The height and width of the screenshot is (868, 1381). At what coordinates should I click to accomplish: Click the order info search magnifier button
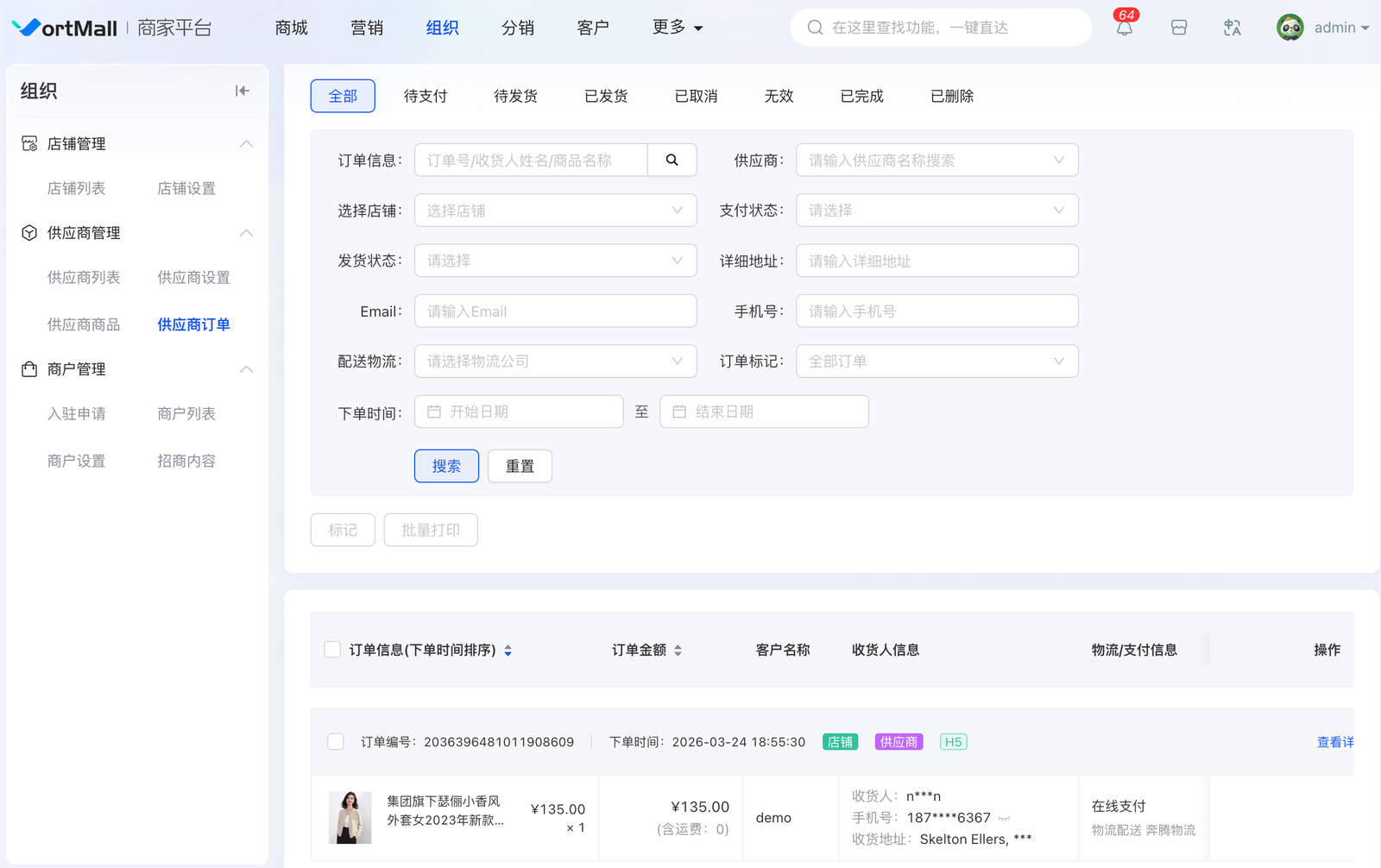[x=672, y=160]
